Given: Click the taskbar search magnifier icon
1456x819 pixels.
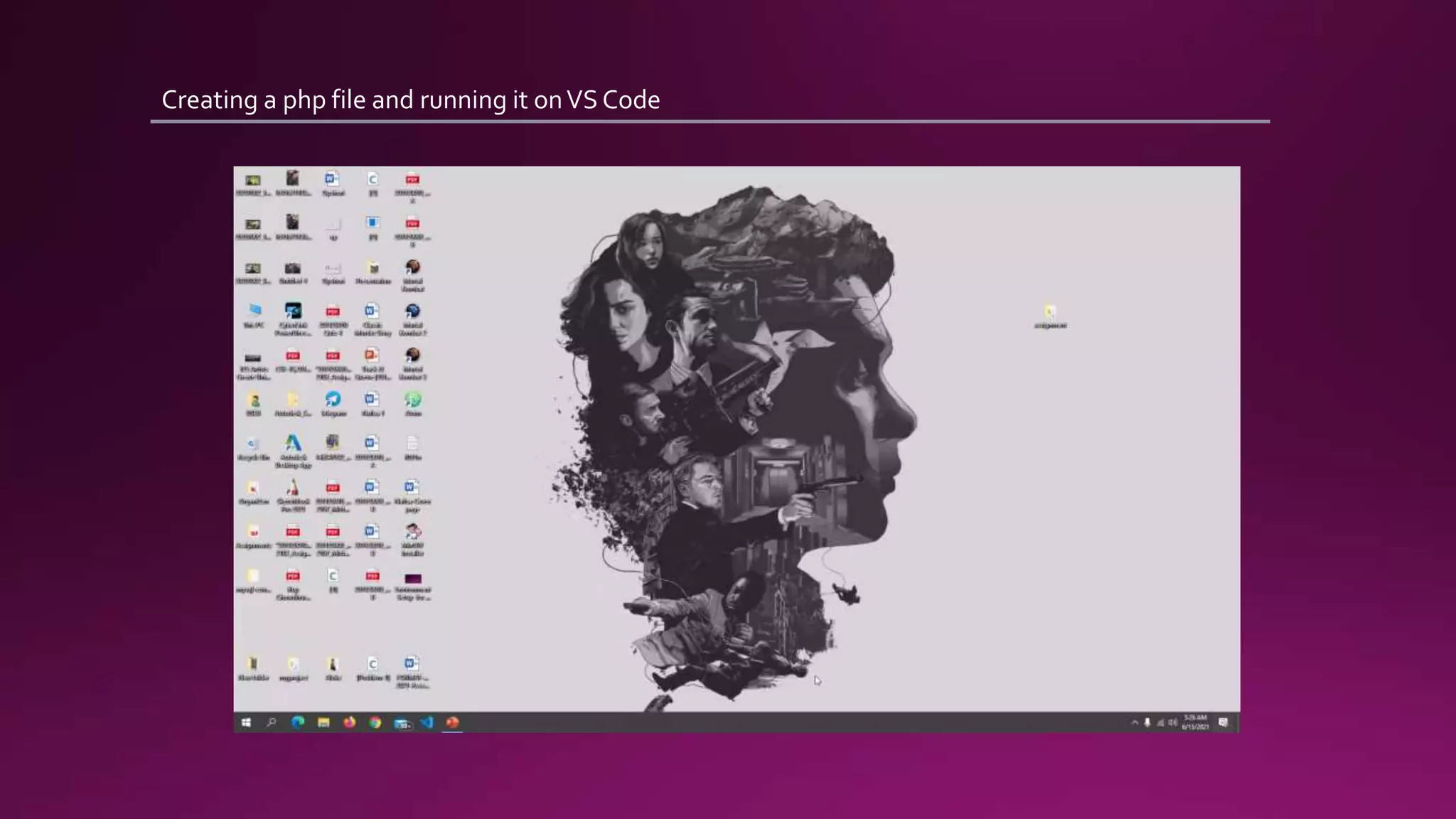Looking at the screenshot, I should coord(271,722).
